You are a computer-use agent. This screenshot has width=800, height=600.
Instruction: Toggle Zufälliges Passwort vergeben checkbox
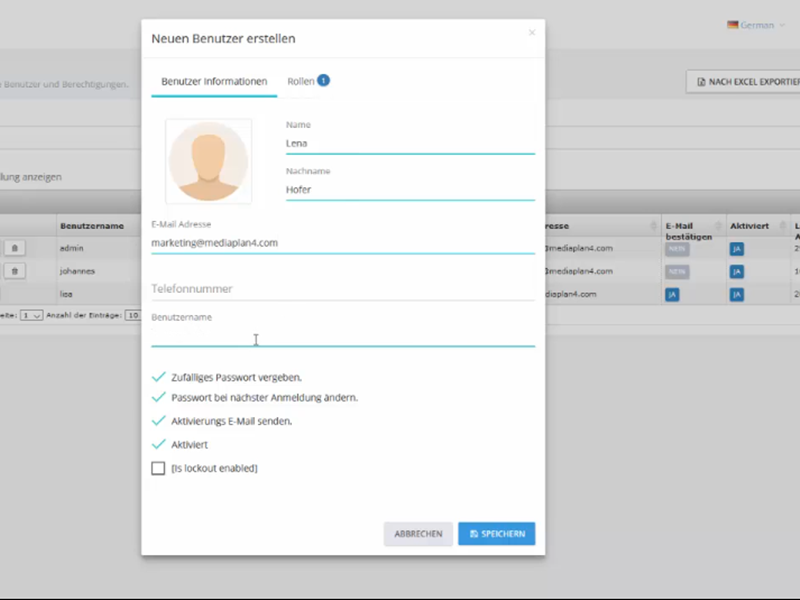point(158,377)
